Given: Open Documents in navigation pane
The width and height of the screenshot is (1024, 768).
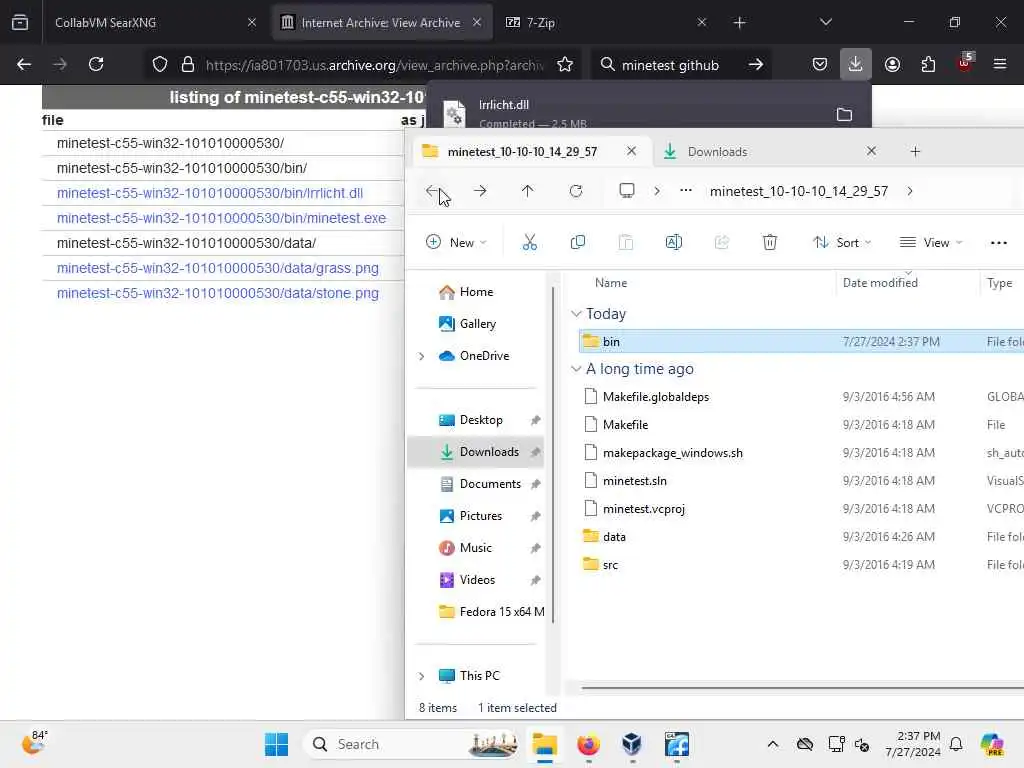Looking at the screenshot, I should (x=490, y=484).
